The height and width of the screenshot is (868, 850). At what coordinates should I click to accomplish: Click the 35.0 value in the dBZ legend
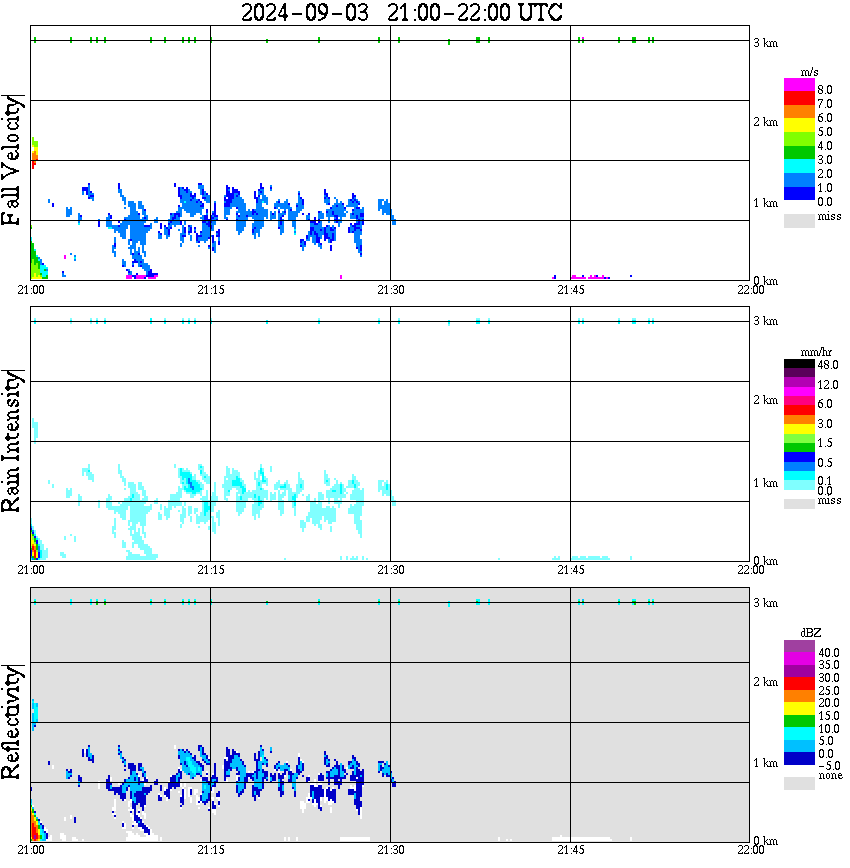tap(829, 665)
